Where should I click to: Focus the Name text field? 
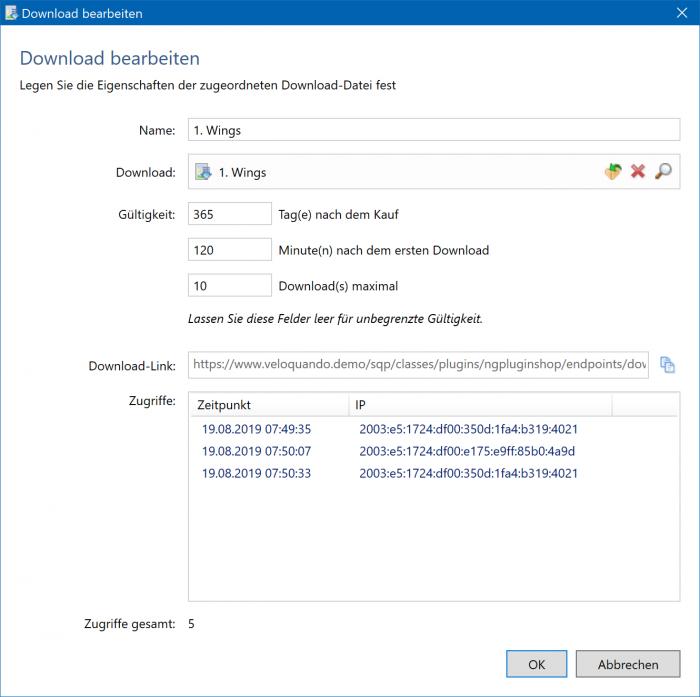pos(434,130)
